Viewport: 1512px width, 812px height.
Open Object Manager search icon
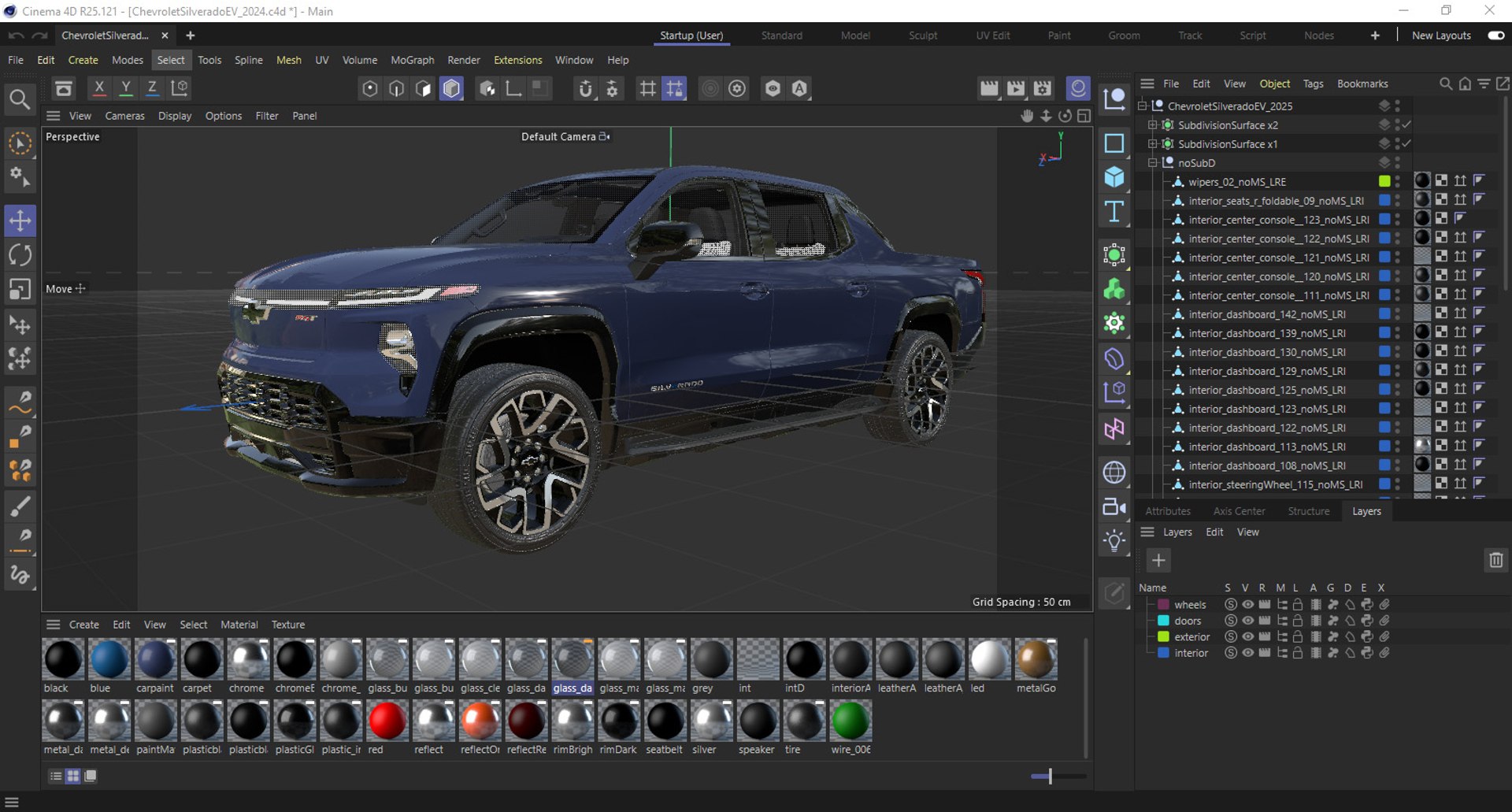1446,83
